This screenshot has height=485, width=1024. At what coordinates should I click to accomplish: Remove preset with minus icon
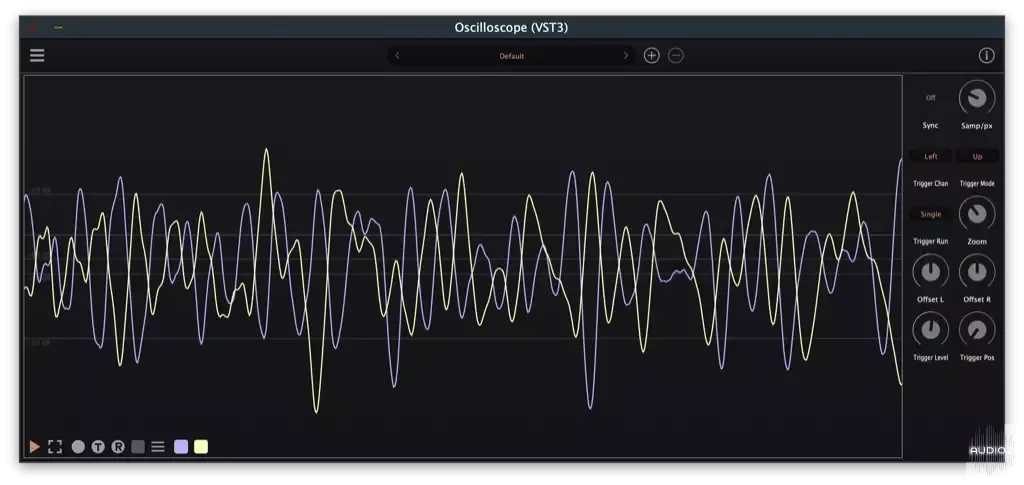pyautogui.click(x=676, y=55)
